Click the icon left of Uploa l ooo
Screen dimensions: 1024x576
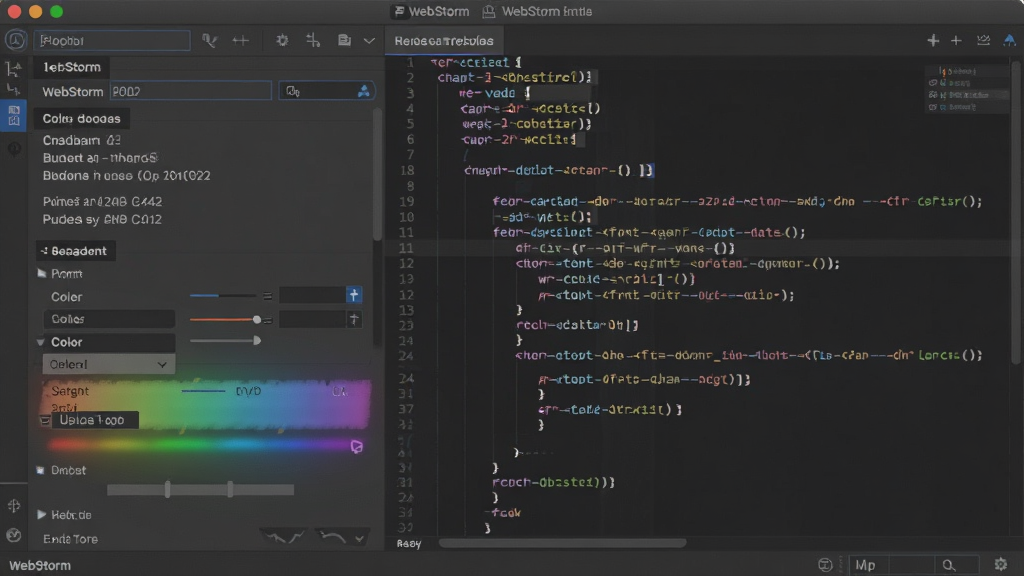pos(45,420)
